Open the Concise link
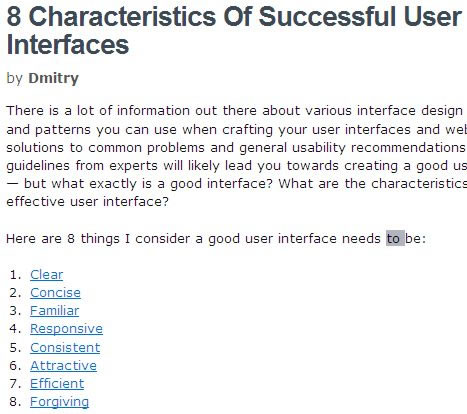This screenshot has width=467, height=414. pyautogui.click(x=55, y=293)
